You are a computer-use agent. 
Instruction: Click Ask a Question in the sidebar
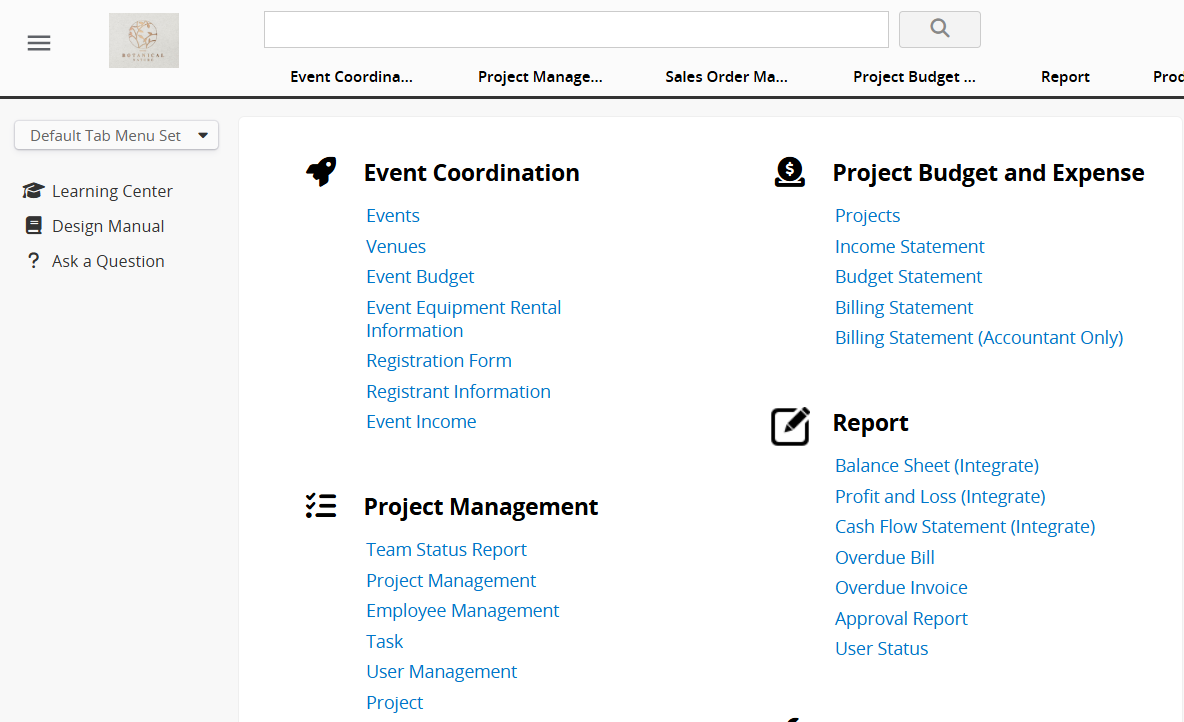click(x=108, y=261)
